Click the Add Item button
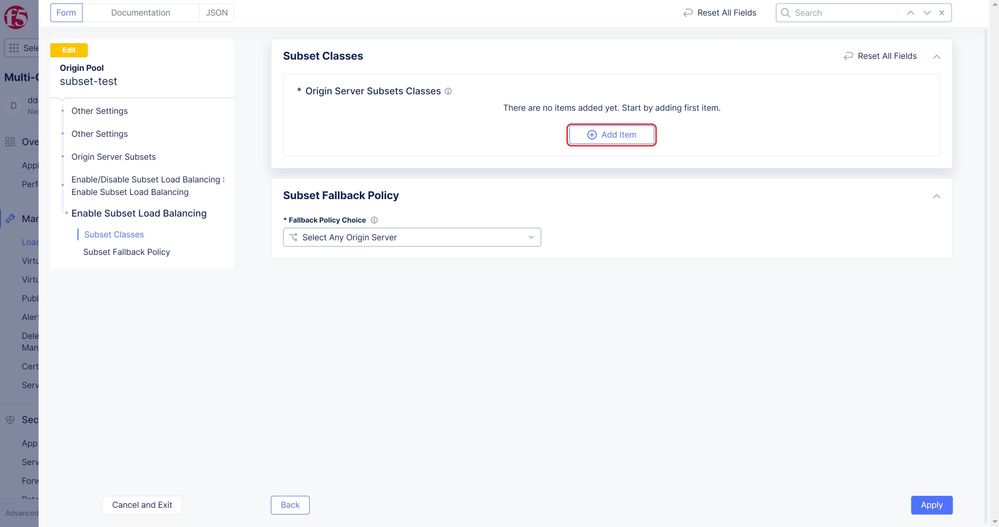Image resolution: width=999 pixels, height=527 pixels. 612,135
